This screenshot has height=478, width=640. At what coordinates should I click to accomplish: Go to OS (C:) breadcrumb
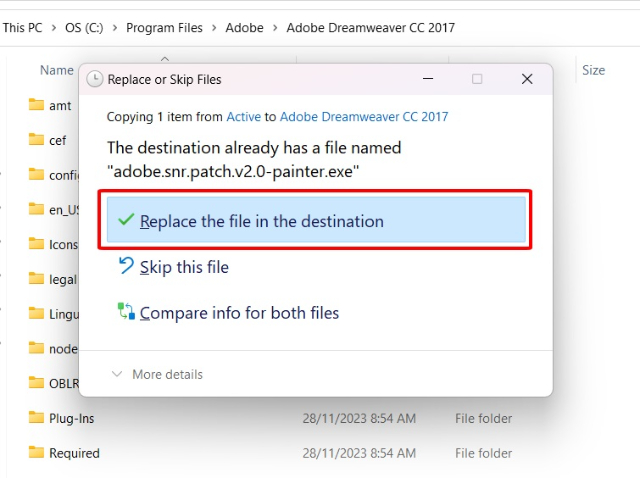pyautogui.click(x=84, y=28)
